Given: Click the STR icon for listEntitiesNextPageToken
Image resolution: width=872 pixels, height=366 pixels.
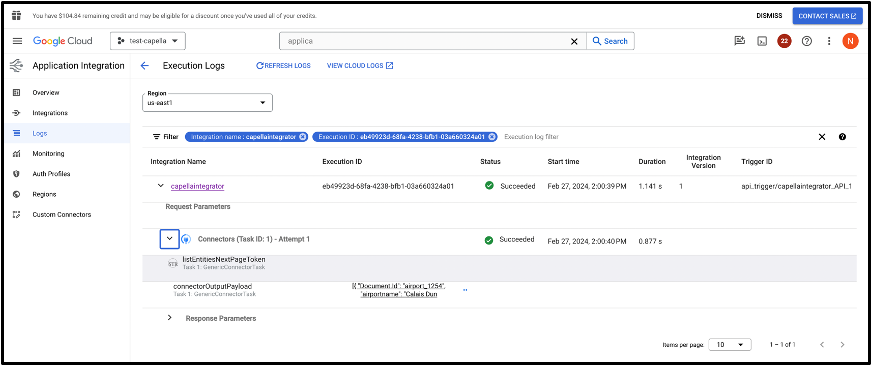Looking at the screenshot, I should pos(173,263).
